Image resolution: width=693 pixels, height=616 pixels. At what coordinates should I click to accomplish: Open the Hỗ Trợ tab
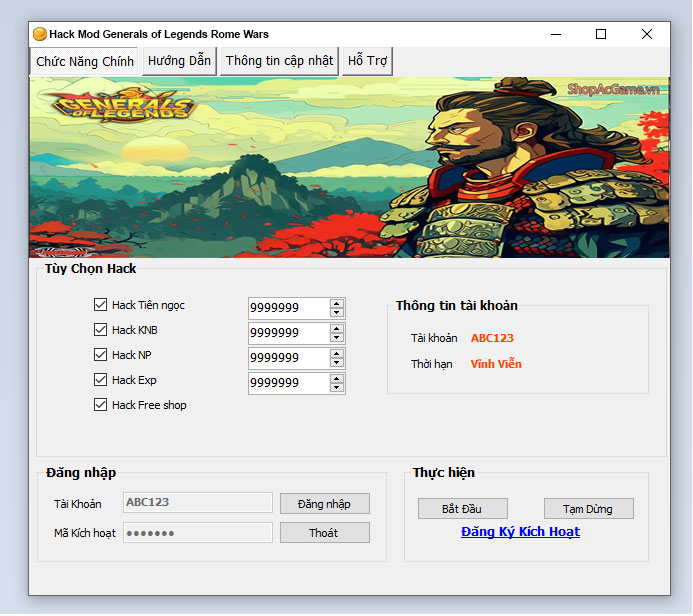[x=367, y=61]
